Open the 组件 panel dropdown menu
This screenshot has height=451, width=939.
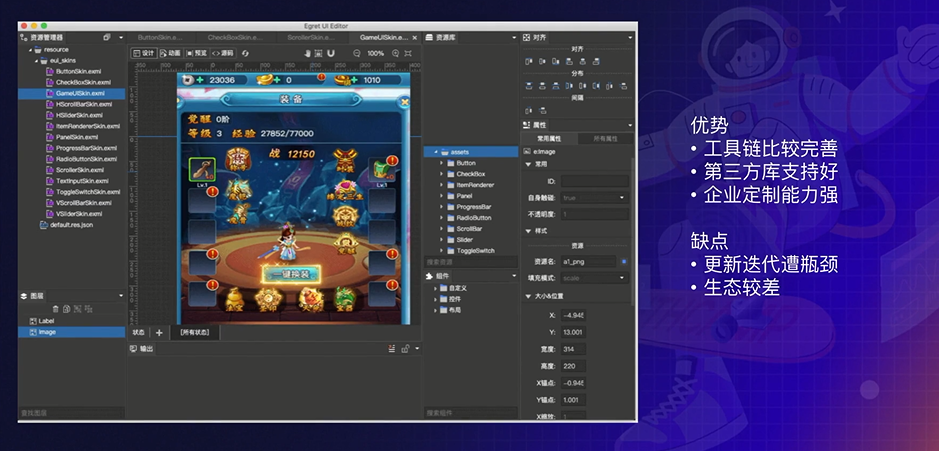[514, 276]
